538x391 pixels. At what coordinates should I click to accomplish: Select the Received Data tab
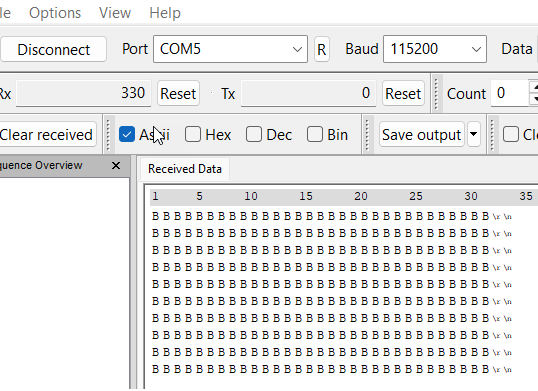pyautogui.click(x=185, y=169)
